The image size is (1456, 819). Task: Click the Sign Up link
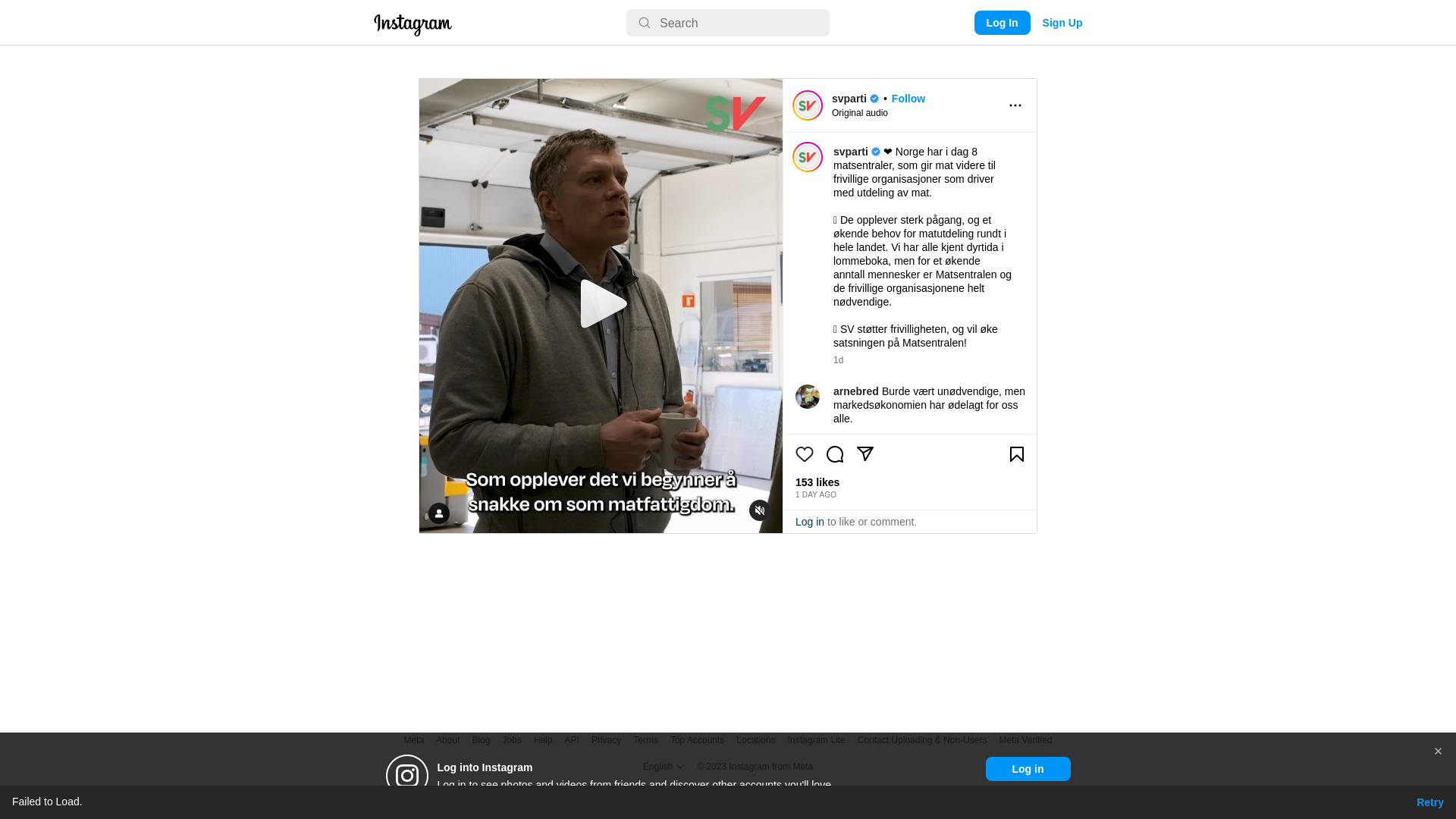click(1062, 23)
